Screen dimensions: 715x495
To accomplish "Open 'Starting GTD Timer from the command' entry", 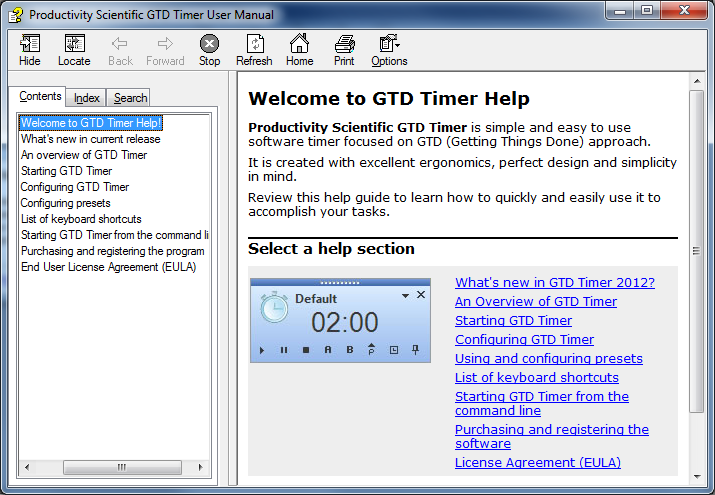I will pyautogui.click(x=114, y=235).
